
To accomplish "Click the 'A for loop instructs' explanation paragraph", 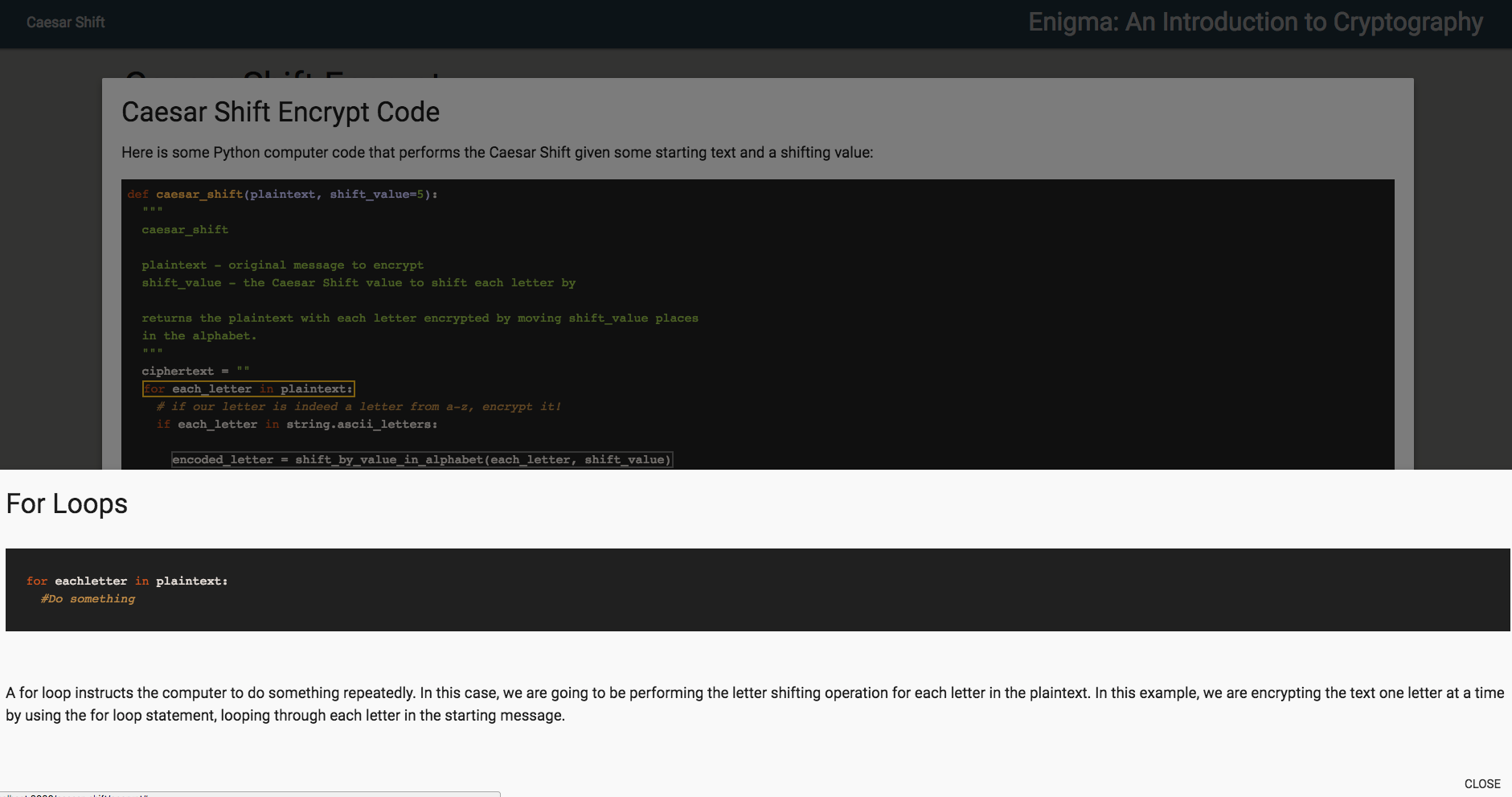I will click(x=754, y=704).
